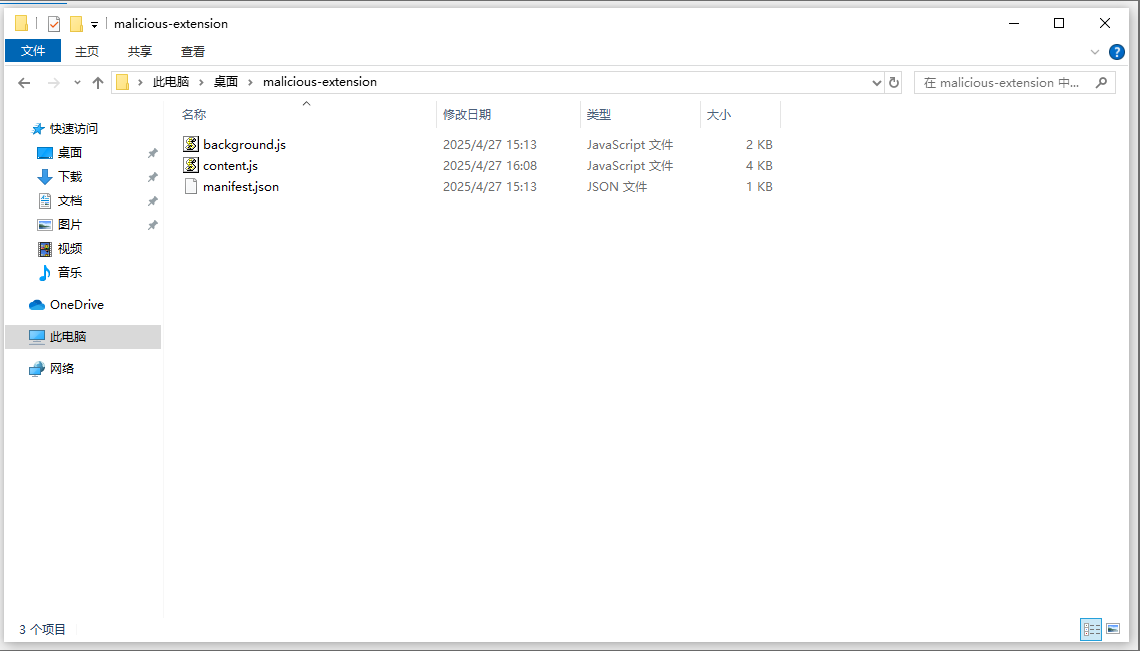The height and width of the screenshot is (651, 1140).
Task: Click malicious-extension in the address breadcrumb
Action: pos(320,82)
